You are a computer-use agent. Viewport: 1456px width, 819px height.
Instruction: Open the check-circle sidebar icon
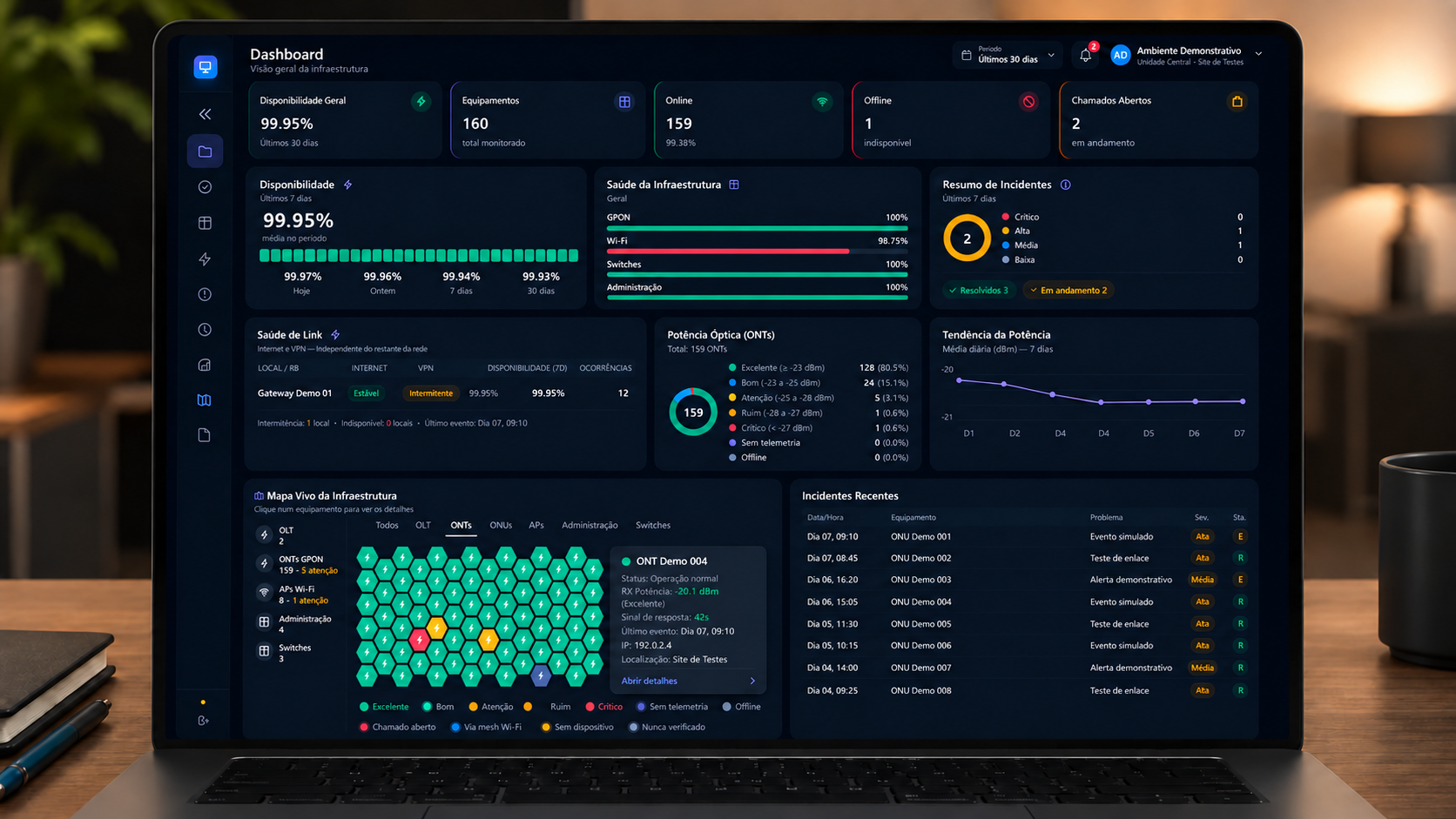pos(205,187)
